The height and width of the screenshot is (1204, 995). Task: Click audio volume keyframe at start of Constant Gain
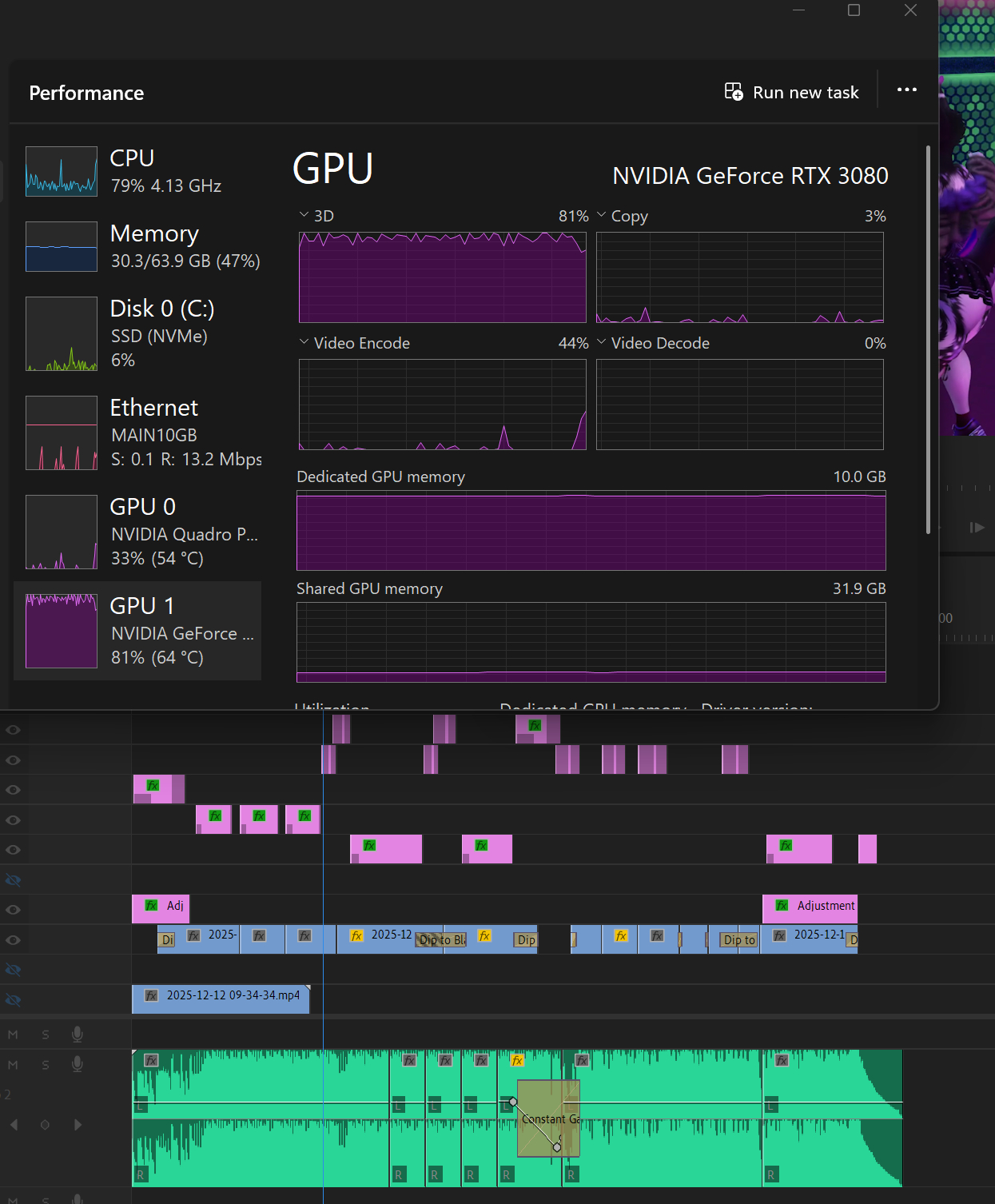(513, 1102)
